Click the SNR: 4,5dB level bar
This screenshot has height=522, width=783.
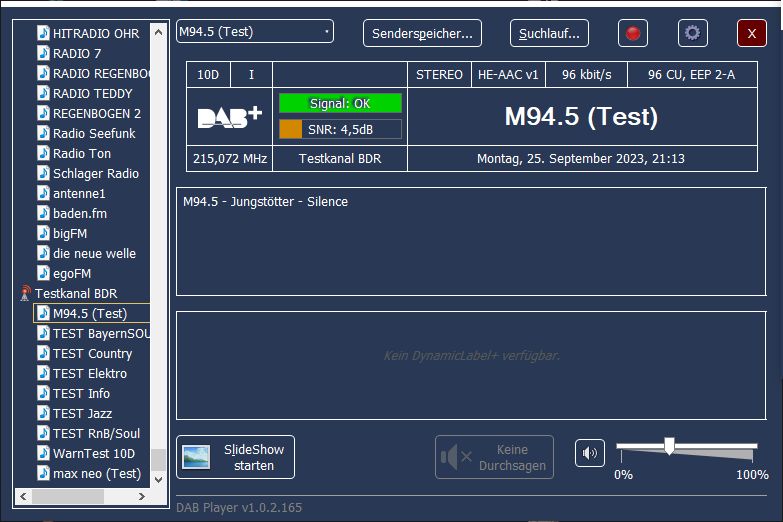(340, 129)
